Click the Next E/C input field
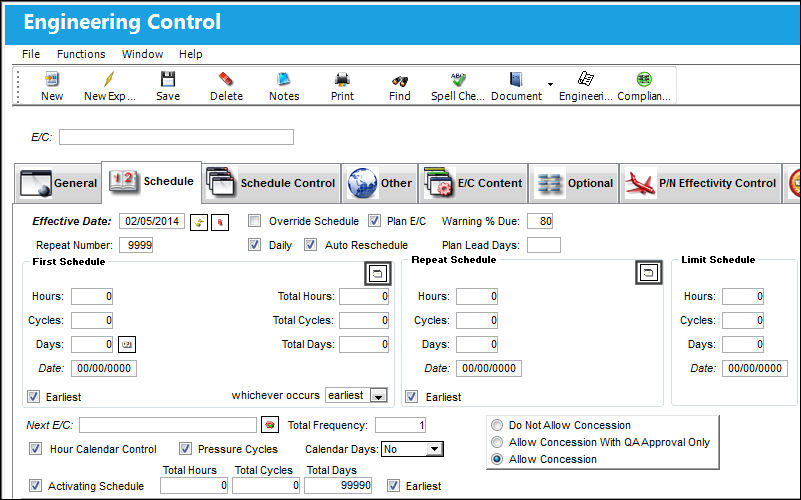 pyautogui.click(x=168, y=425)
